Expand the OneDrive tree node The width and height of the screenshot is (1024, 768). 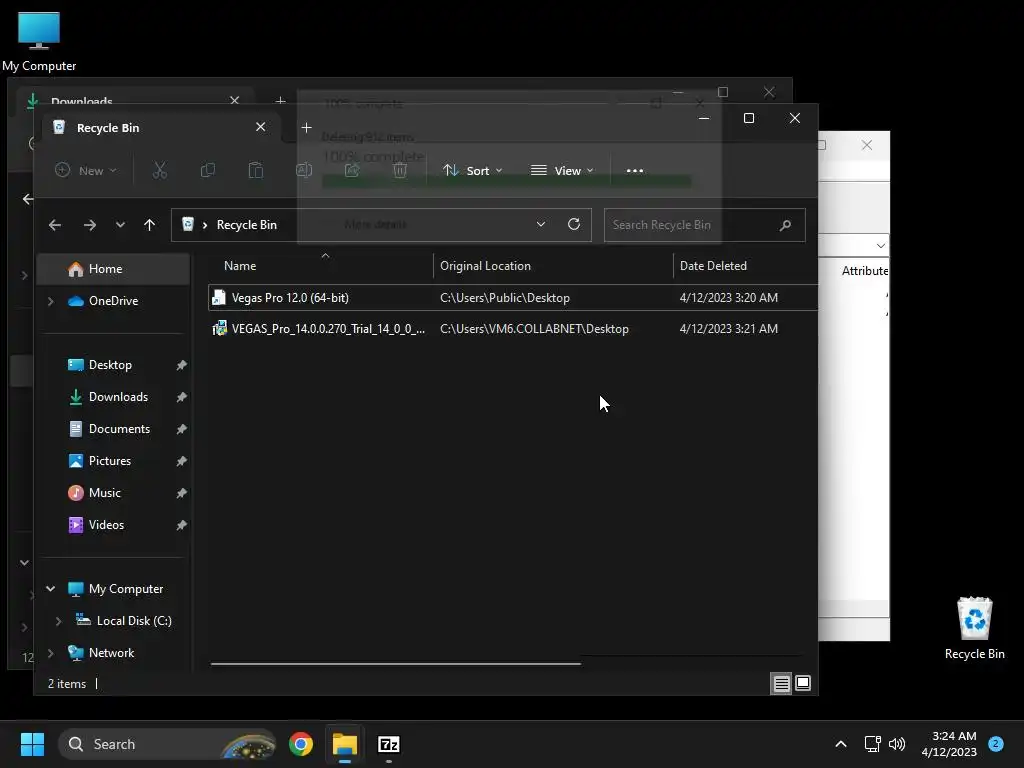(50, 301)
